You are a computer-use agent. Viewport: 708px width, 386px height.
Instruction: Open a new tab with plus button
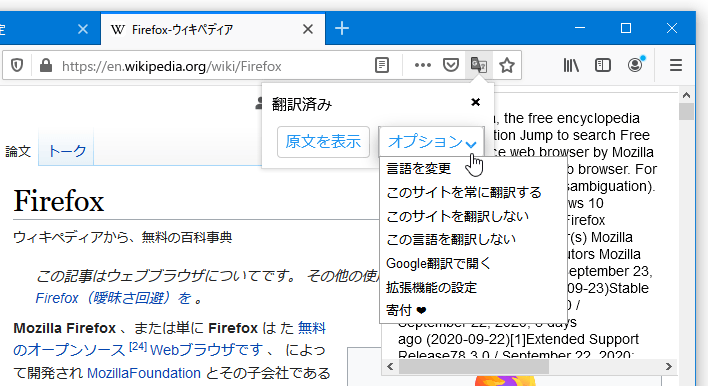(342, 28)
